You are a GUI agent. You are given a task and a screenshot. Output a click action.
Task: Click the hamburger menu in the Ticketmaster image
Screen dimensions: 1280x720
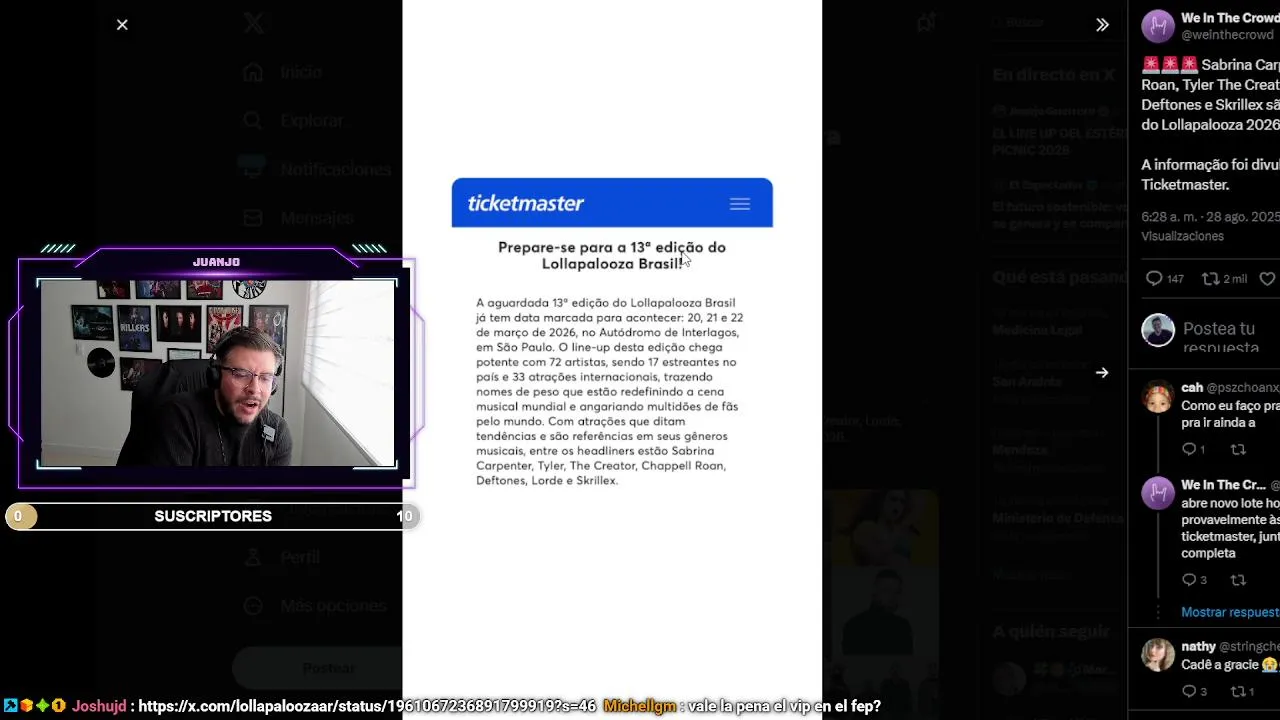740,204
